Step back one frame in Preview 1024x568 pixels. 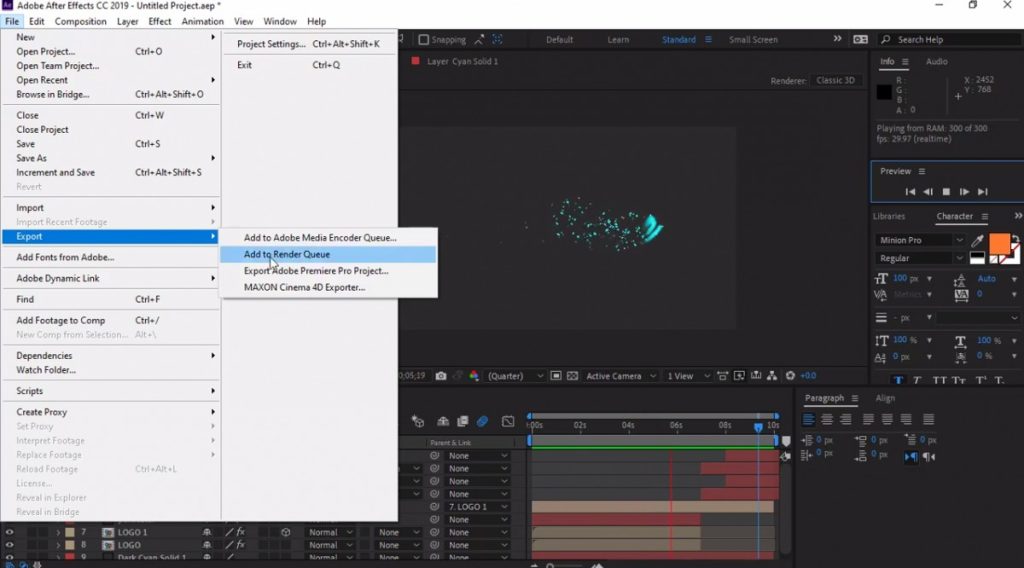point(928,192)
